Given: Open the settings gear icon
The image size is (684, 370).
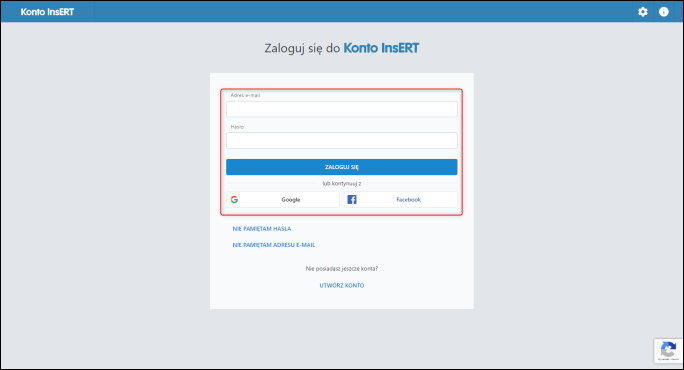Looking at the screenshot, I should pos(643,12).
